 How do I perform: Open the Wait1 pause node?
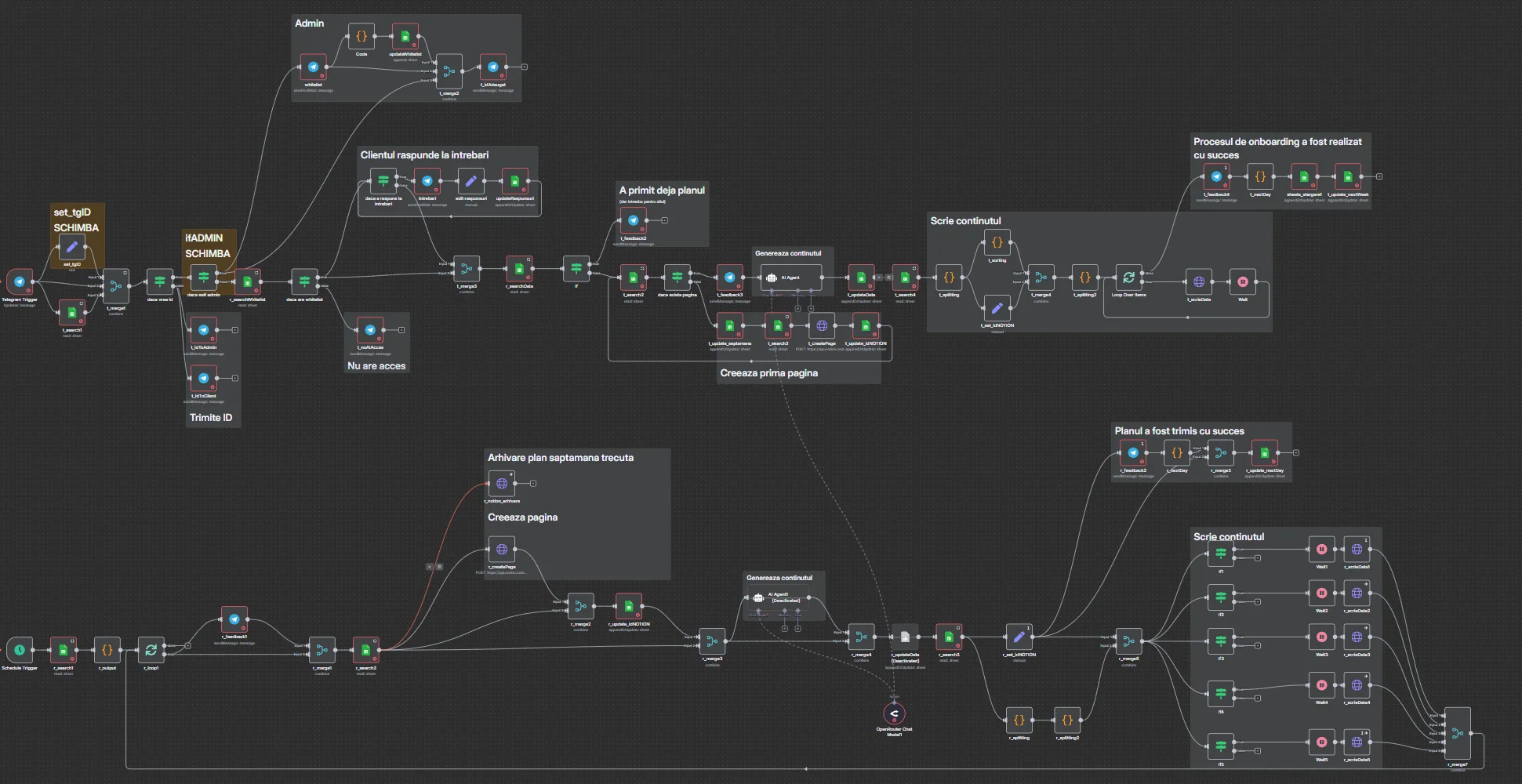click(1321, 550)
